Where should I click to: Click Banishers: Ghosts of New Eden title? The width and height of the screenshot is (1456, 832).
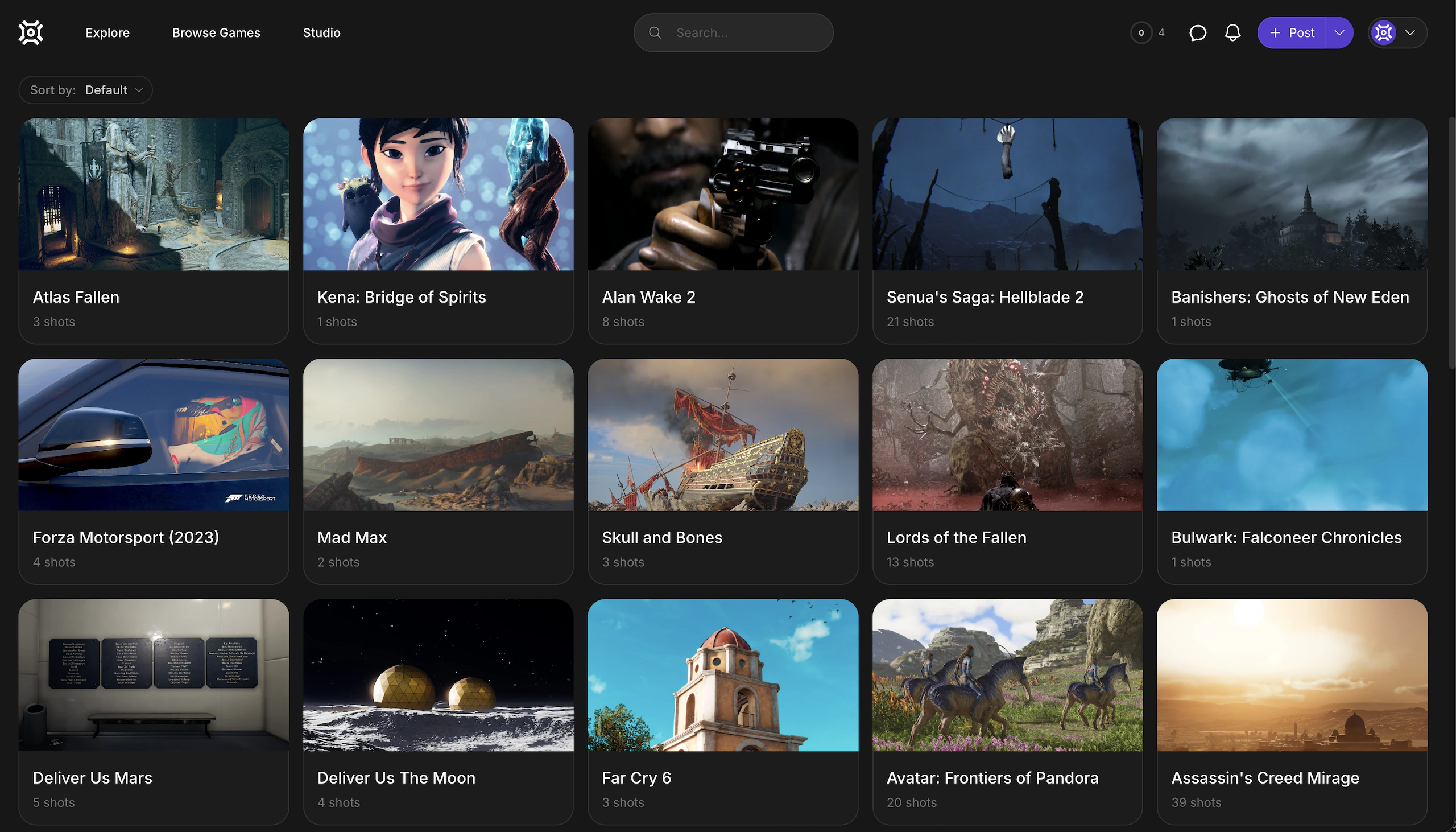click(x=1290, y=297)
